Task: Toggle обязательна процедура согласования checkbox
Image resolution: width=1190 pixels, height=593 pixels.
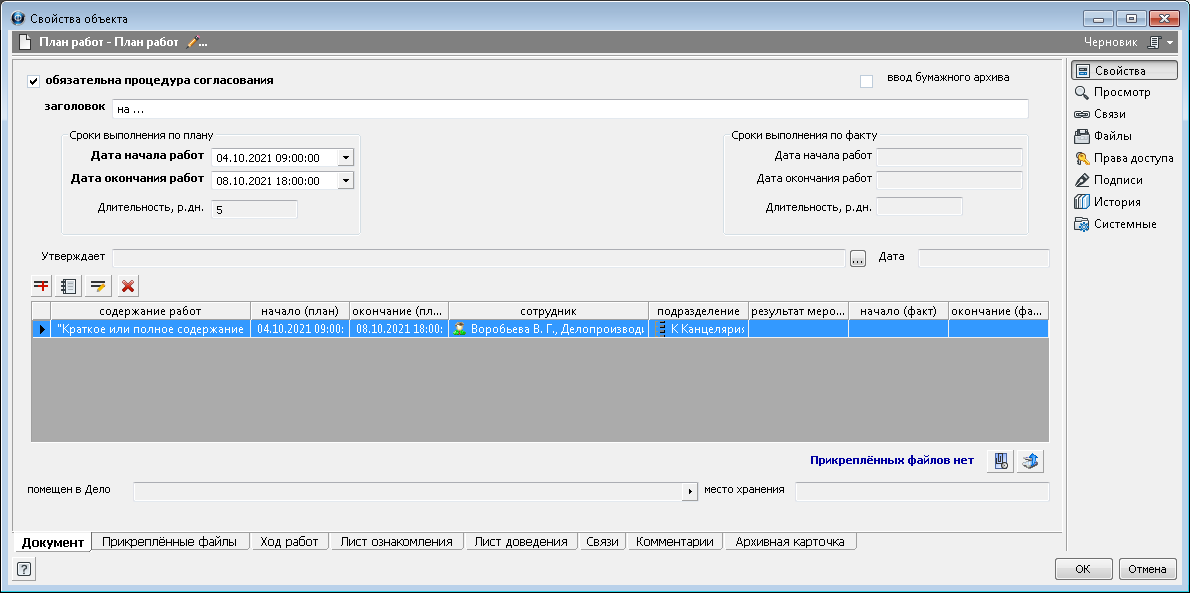Action: click(x=34, y=81)
